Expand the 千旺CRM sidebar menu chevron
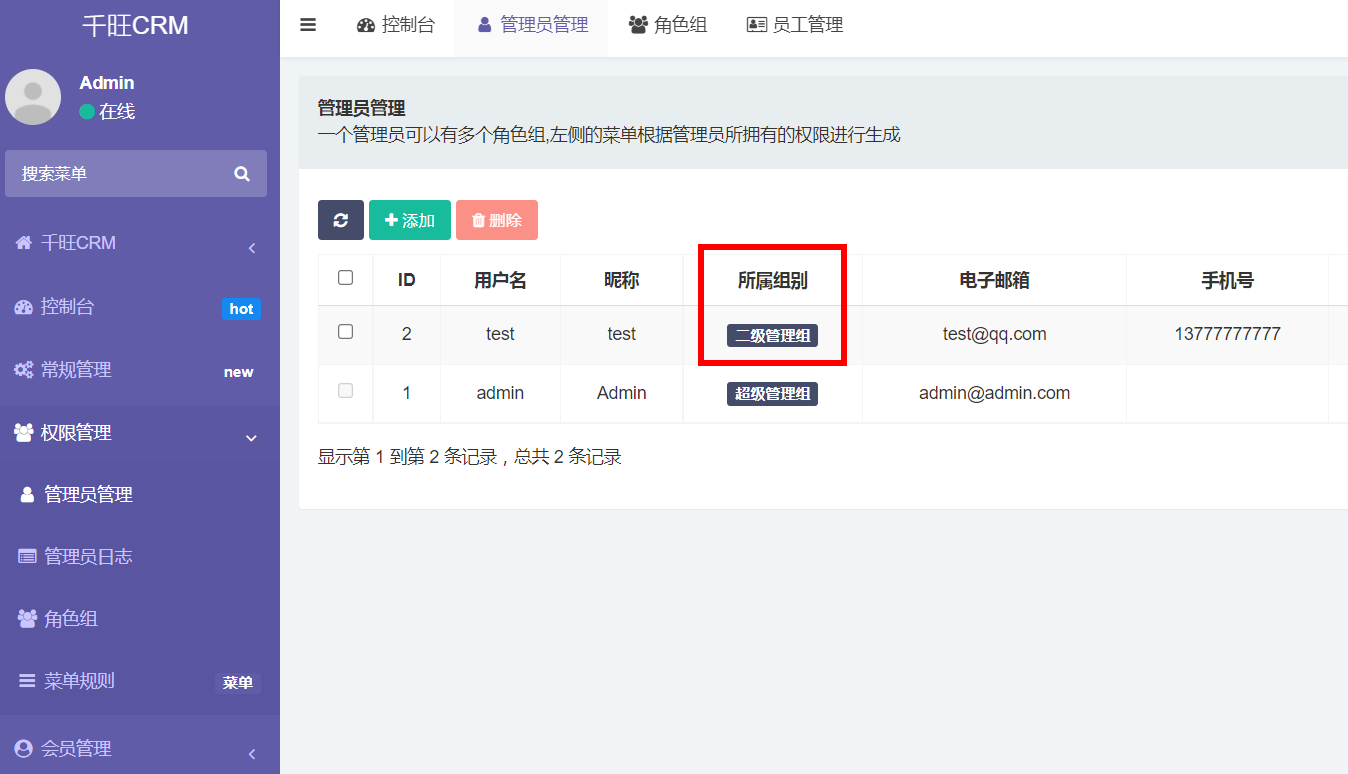The image size is (1348, 774). [252, 248]
